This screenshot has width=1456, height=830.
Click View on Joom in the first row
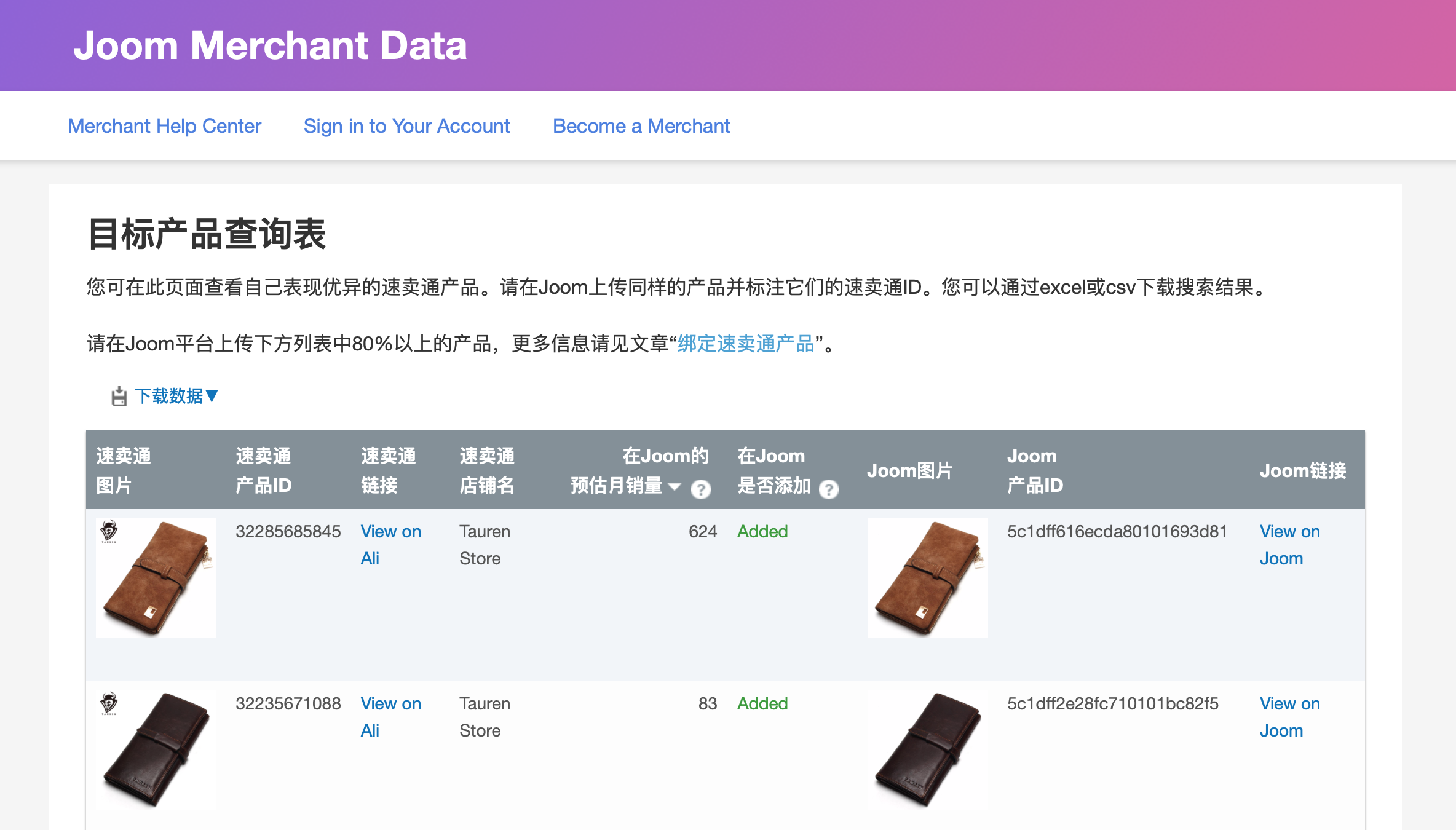pos(1290,545)
